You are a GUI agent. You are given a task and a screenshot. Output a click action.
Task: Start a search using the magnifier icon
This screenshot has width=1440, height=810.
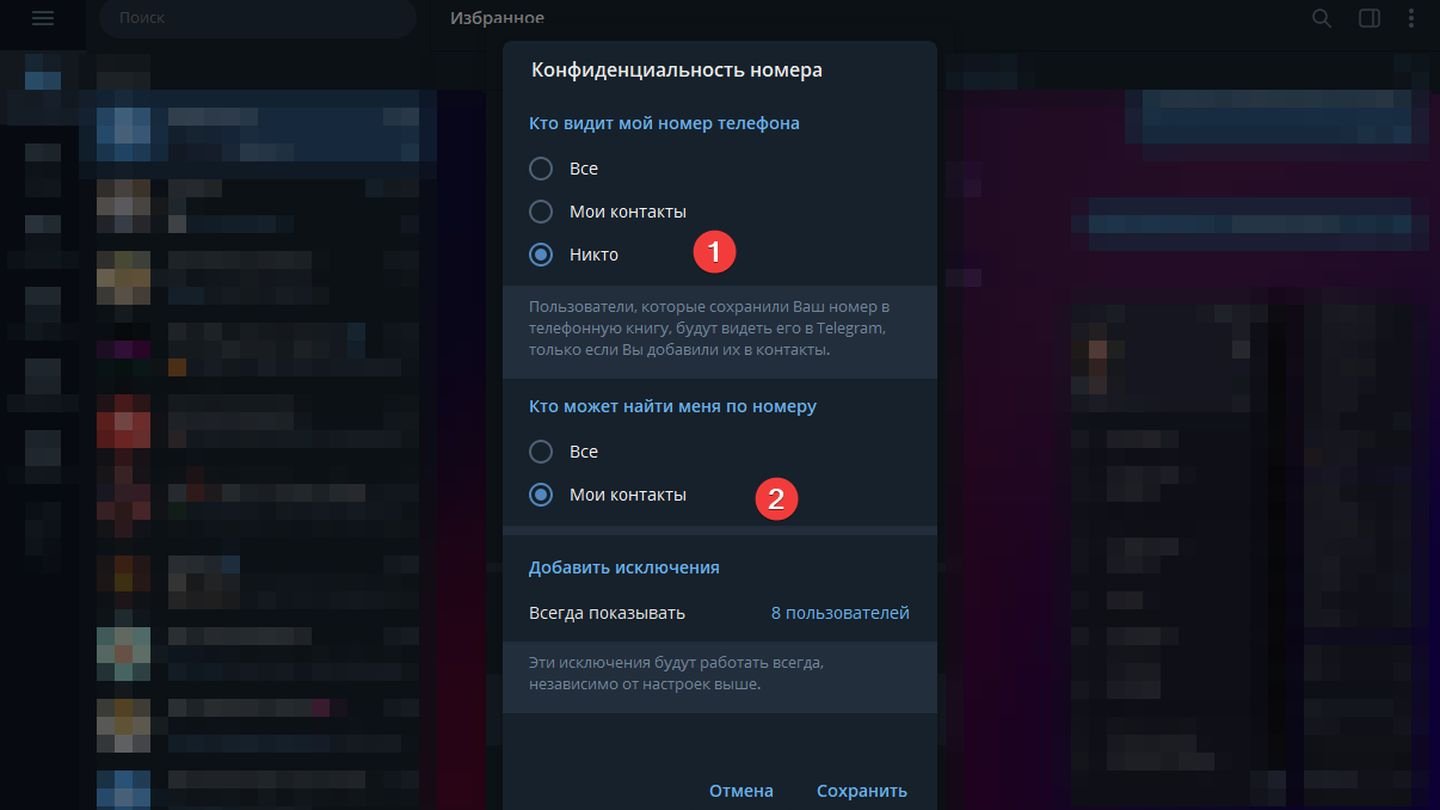[x=1321, y=18]
